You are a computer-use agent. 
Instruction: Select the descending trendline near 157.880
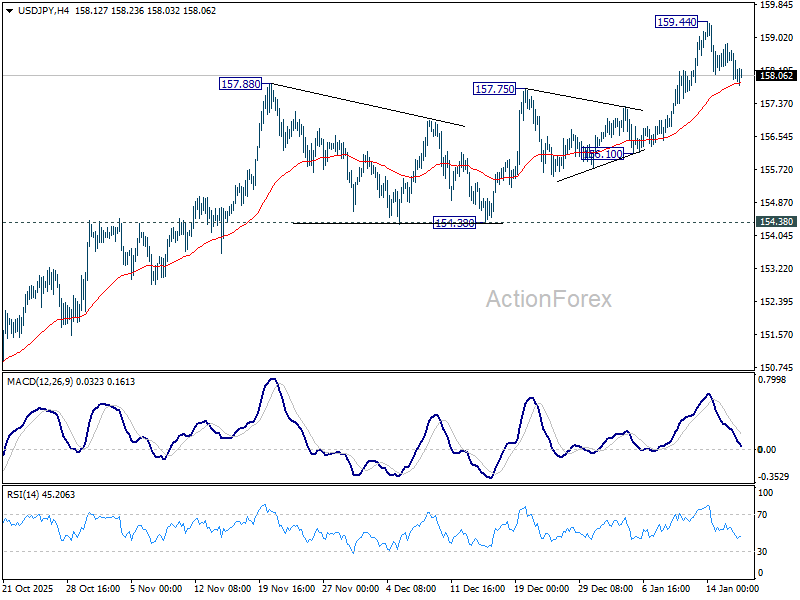(370, 106)
